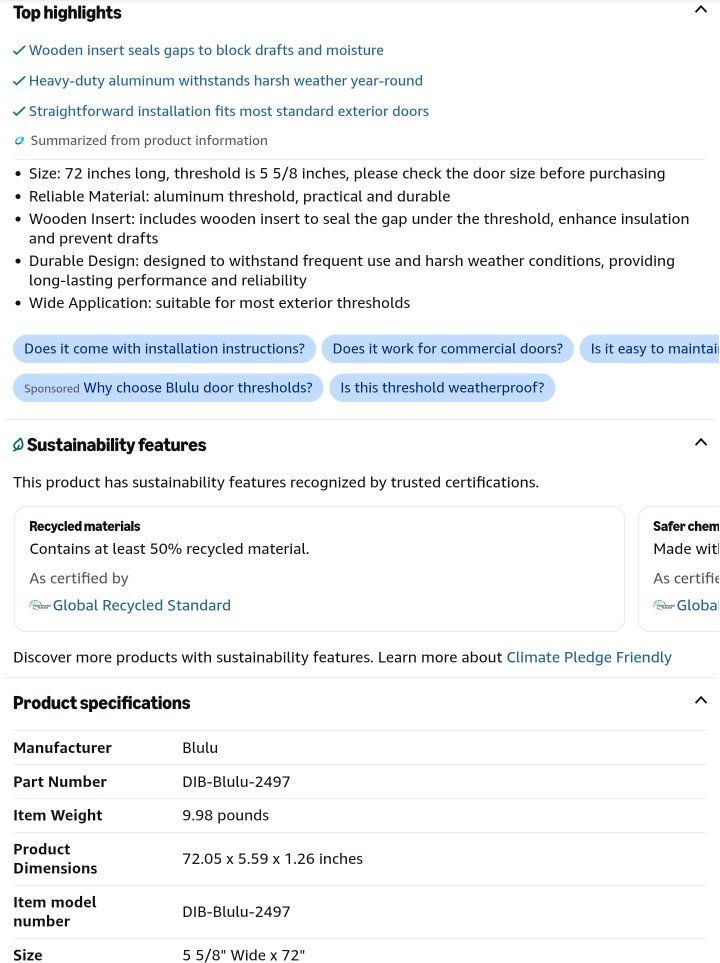Image resolution: width=720 pixels, height=963 pixels.
Task: Ask 'Is this threshold weatherproof?'
Action: [x=442, y=388]
